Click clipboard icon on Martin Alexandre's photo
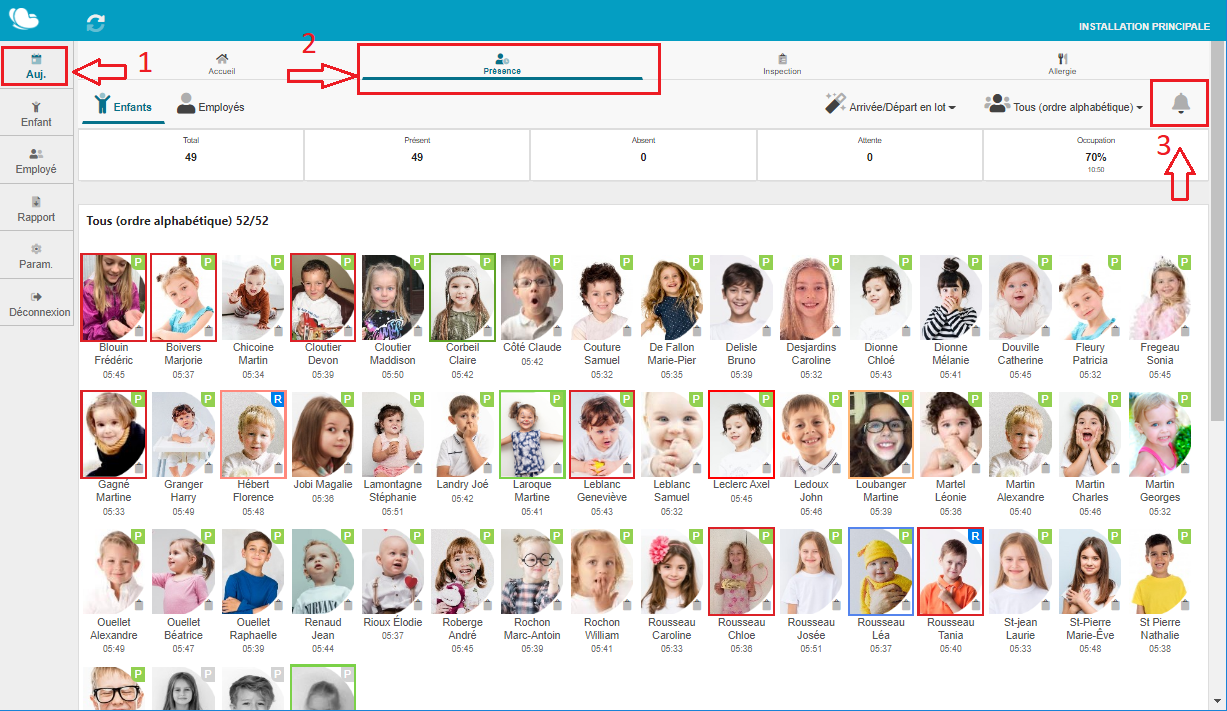The height and width of the screenshot is (711, 1227). point(1045,469)
